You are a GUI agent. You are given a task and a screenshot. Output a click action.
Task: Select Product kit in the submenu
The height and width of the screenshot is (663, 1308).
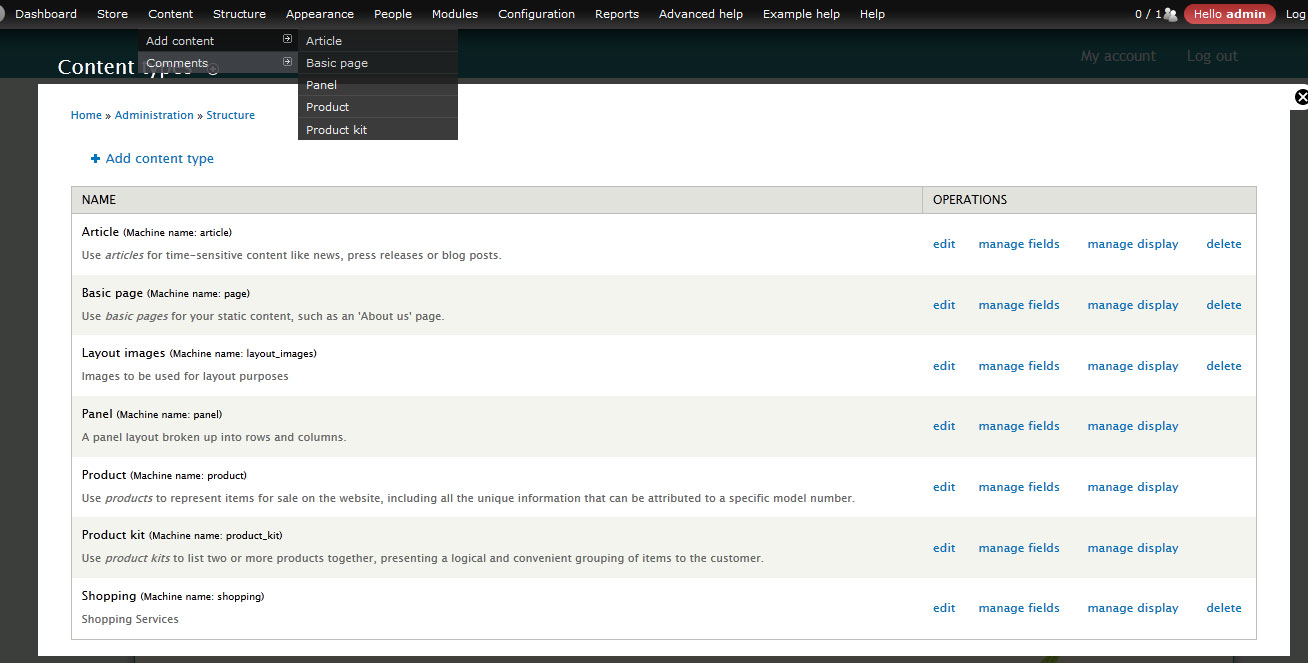click(x=334, y=129)
